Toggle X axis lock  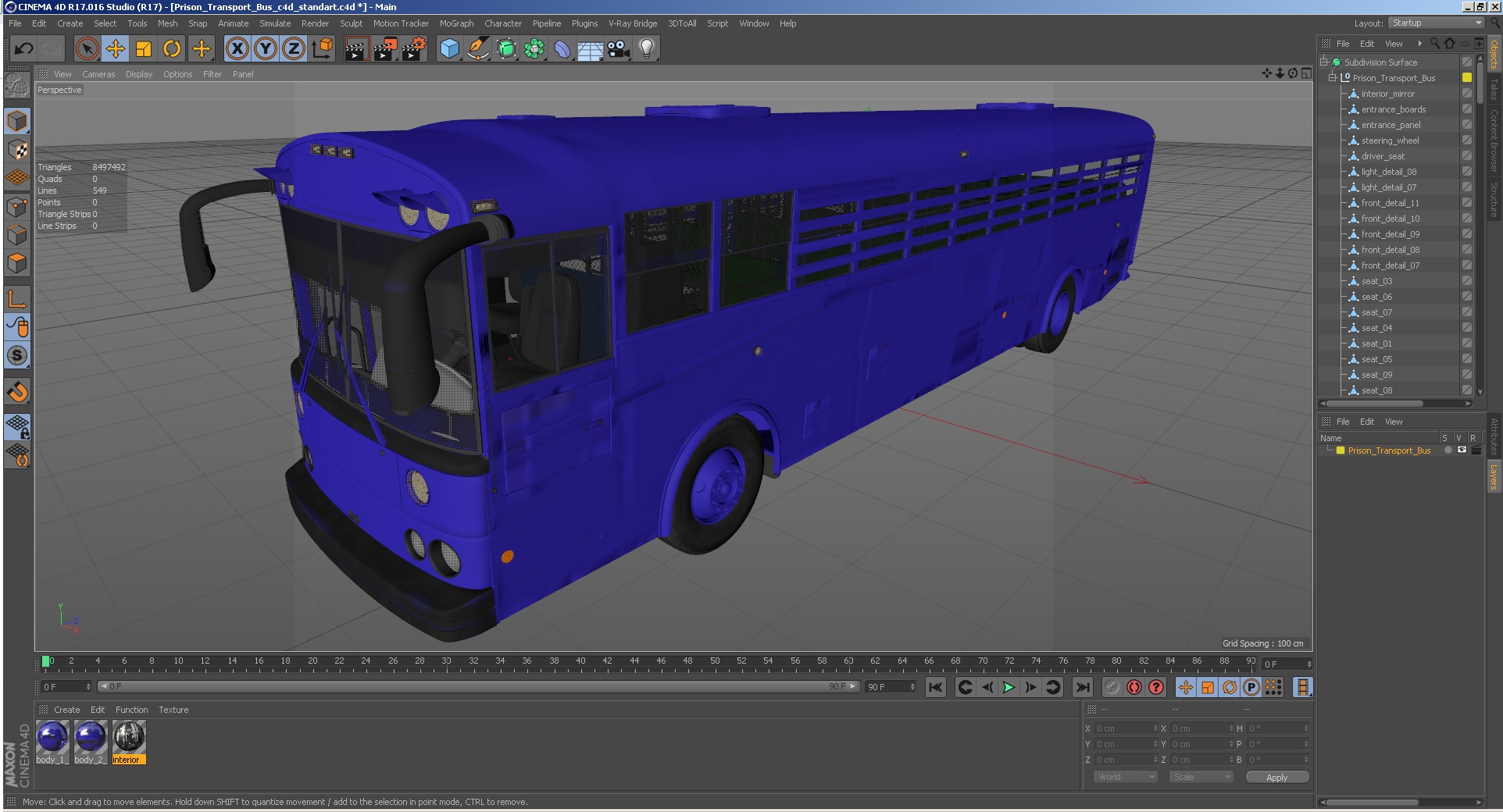237,49
